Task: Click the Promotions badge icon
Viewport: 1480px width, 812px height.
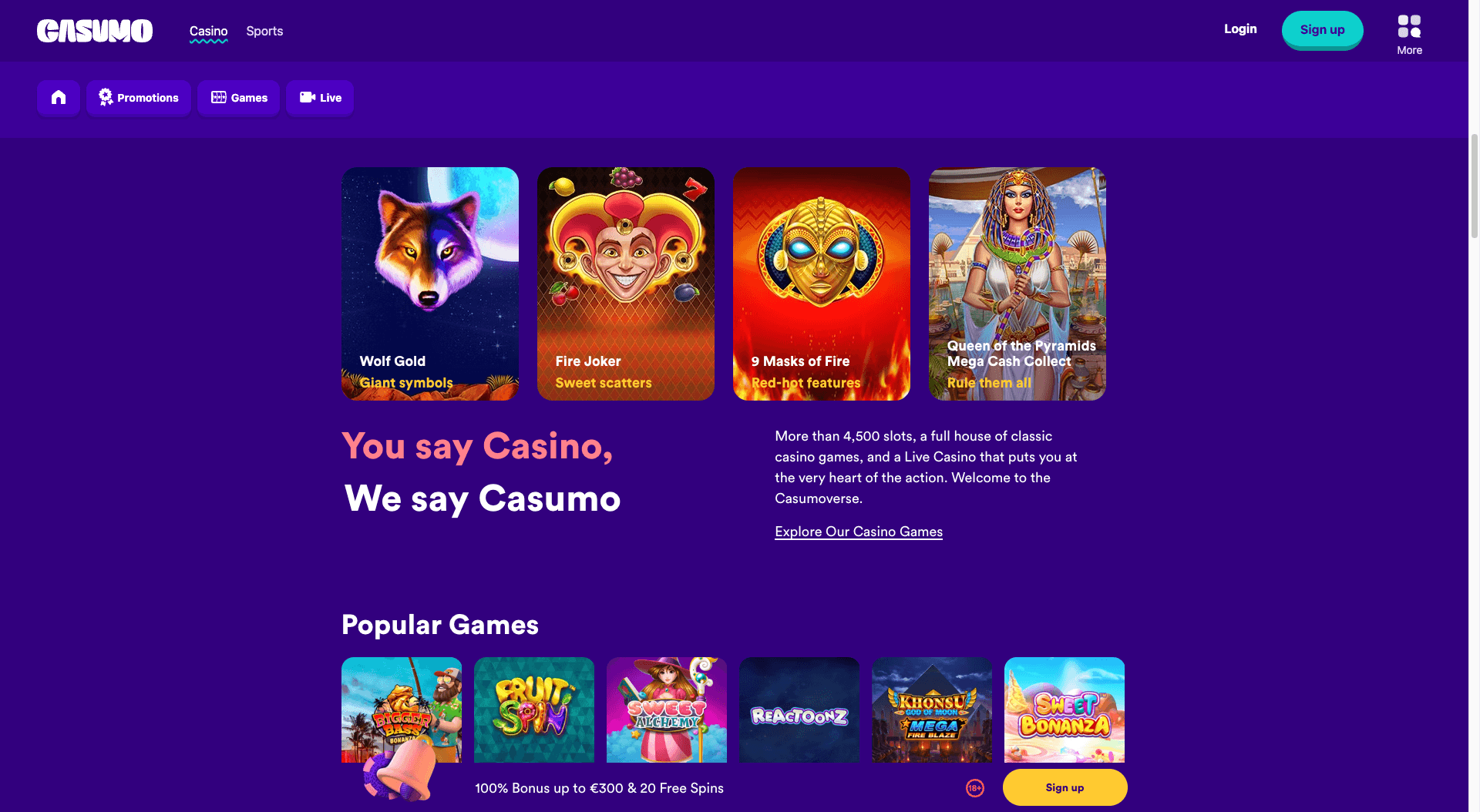Action: (106, 97)
